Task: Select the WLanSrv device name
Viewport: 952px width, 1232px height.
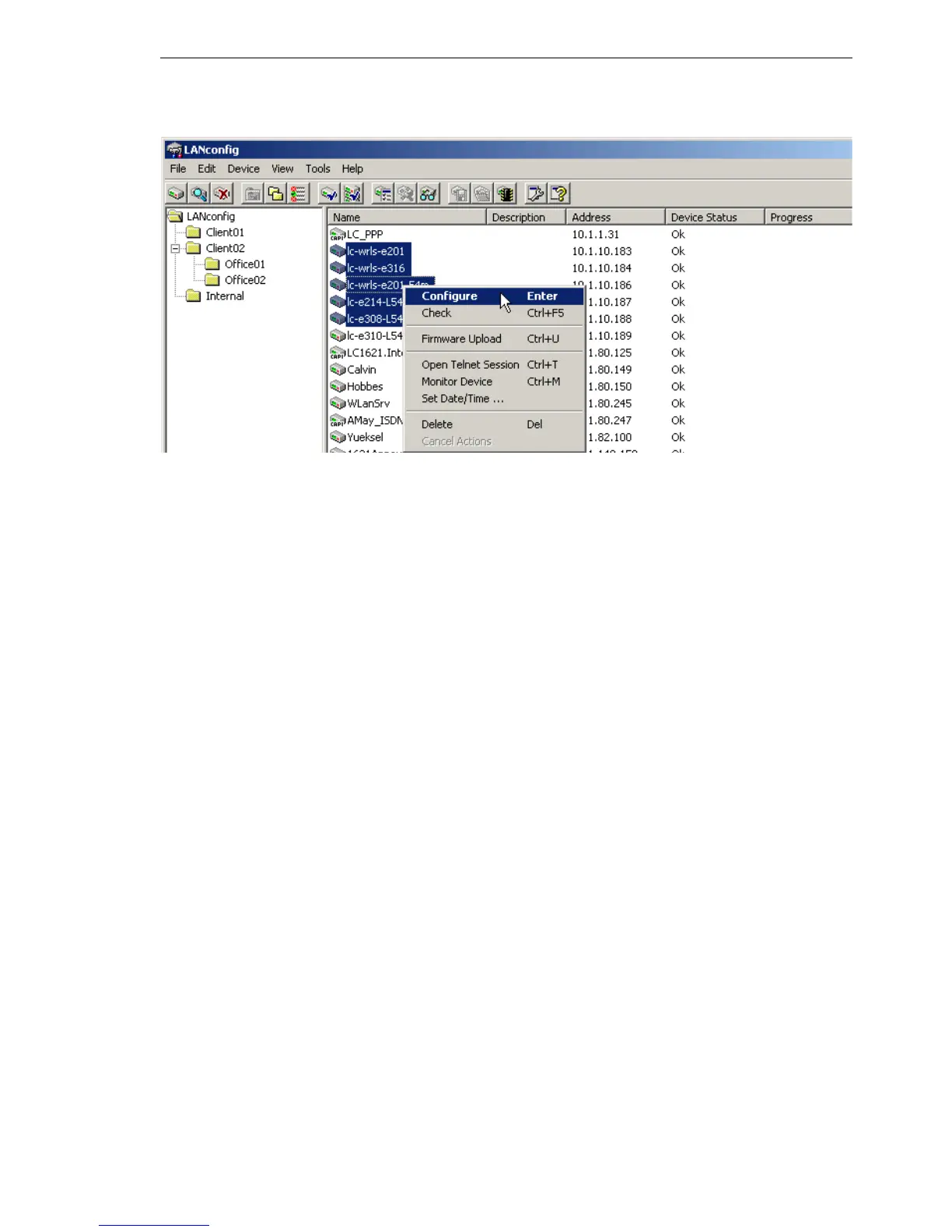Action: point(369,404)
